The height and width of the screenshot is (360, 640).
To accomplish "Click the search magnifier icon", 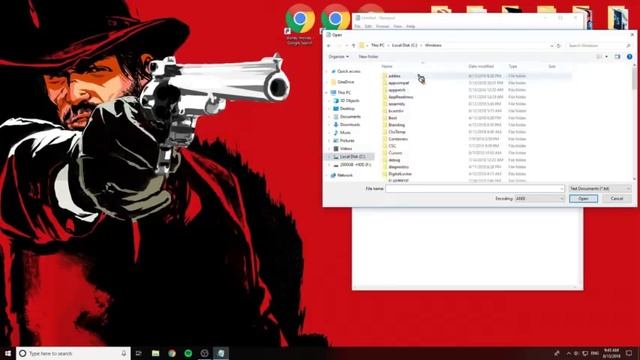I will (629, 46).
